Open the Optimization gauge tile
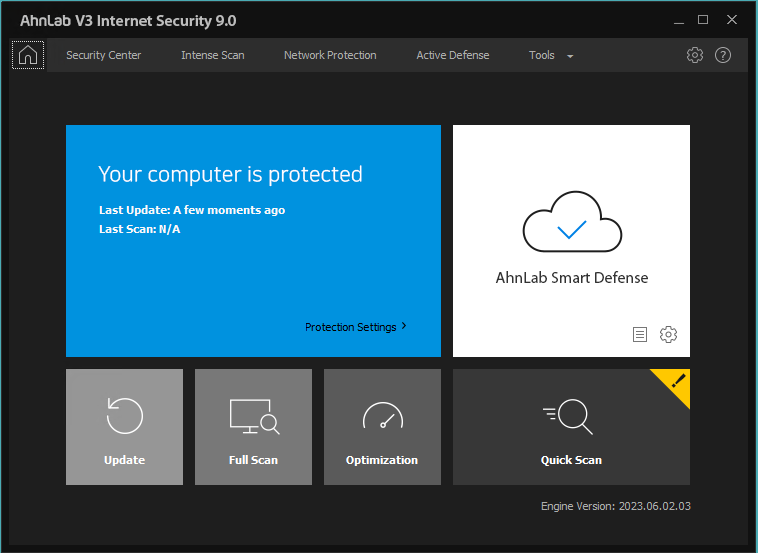758x553 pixels. click(382, 427)
